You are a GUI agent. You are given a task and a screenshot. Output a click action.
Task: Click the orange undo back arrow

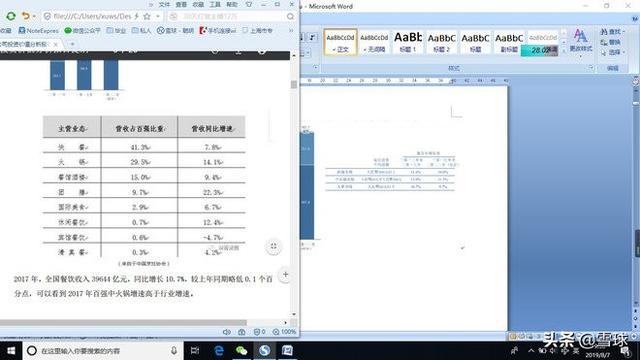coord(26,16)
